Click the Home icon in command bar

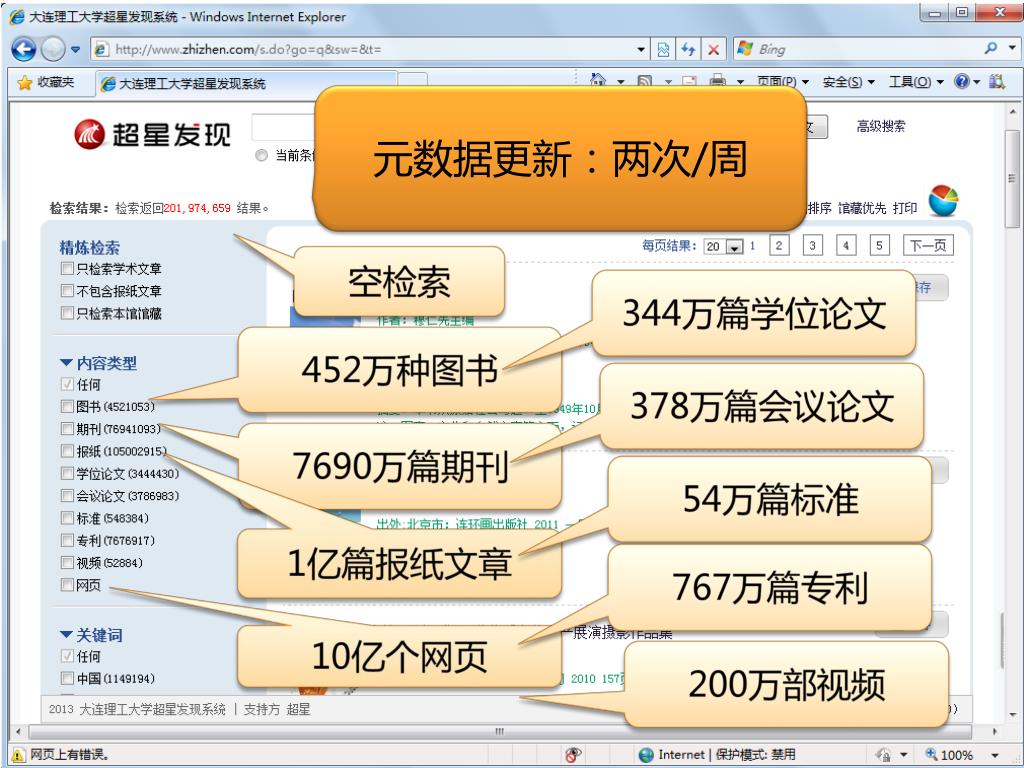point(598,81)
